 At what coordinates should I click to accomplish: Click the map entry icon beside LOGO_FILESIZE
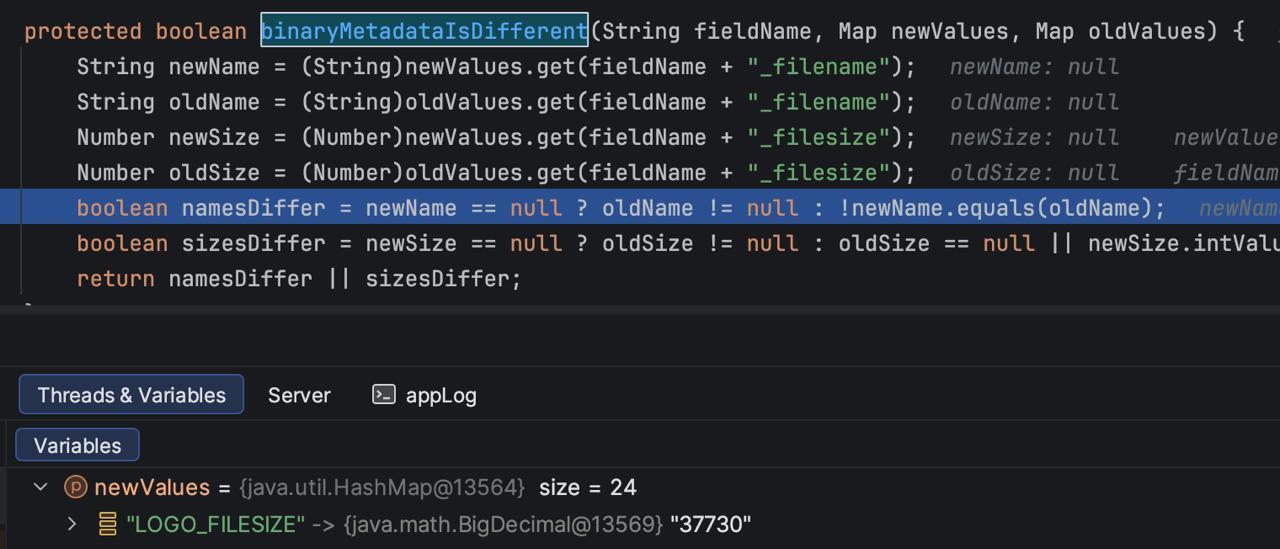click(107, 523)
